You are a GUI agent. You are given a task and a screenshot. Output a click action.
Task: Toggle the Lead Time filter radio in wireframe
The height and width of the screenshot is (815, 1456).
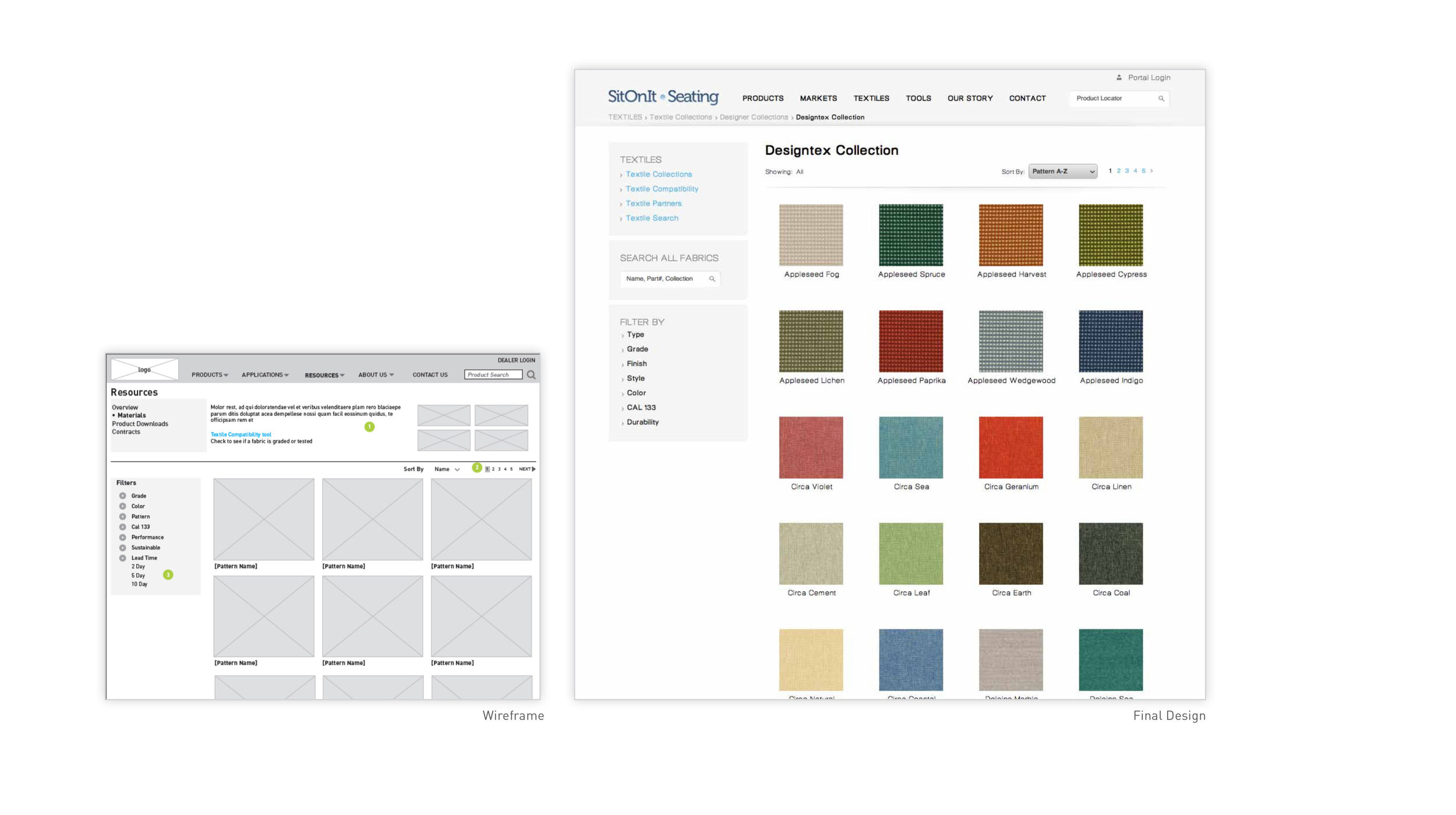coord(122,558)
